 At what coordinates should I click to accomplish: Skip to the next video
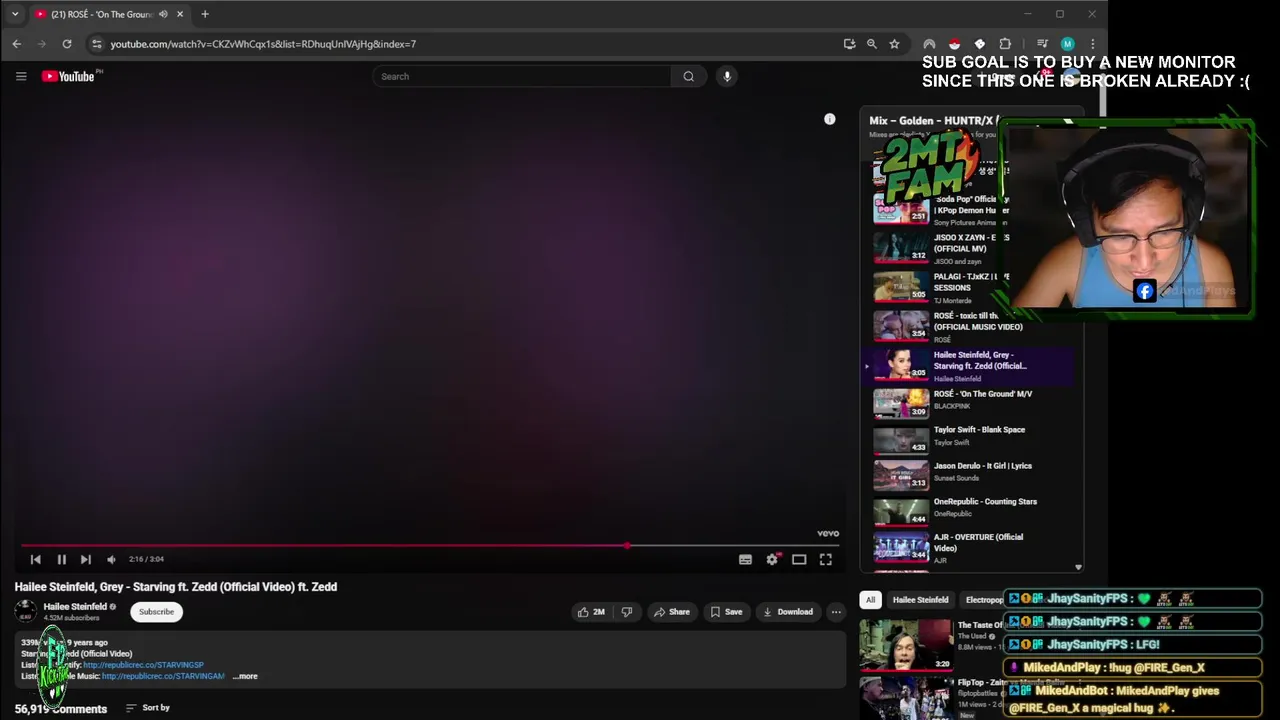pyautogui.click(x=86, y=559)
